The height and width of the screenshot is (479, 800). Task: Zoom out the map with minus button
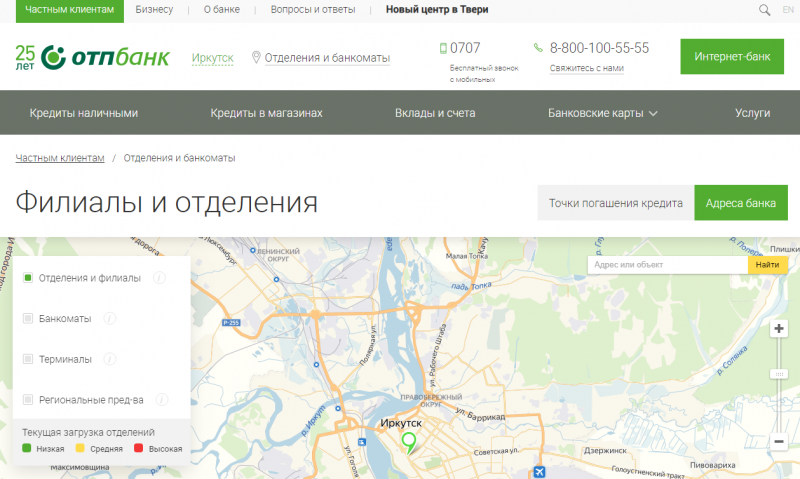pos(779,441)
